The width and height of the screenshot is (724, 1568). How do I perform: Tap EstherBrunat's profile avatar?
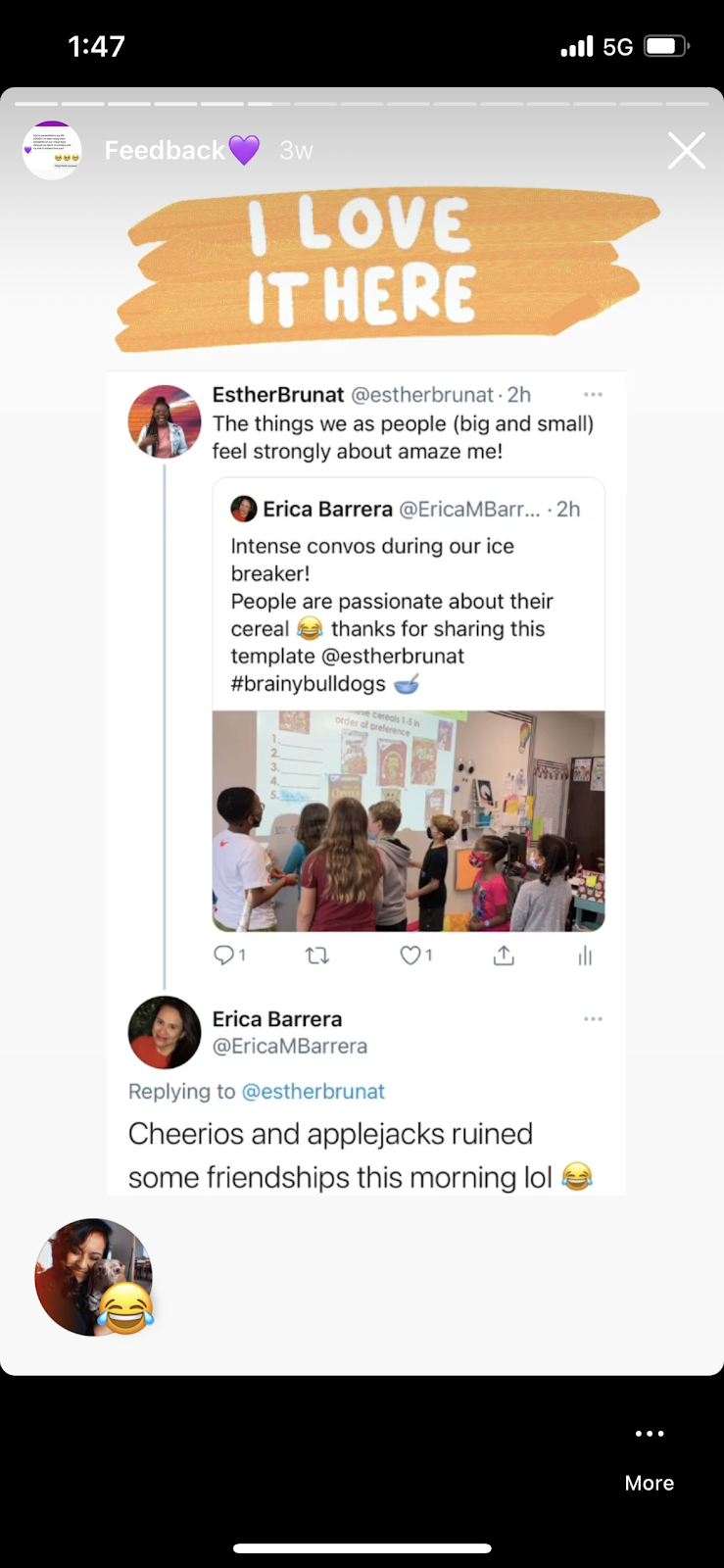tap(165, 421)
